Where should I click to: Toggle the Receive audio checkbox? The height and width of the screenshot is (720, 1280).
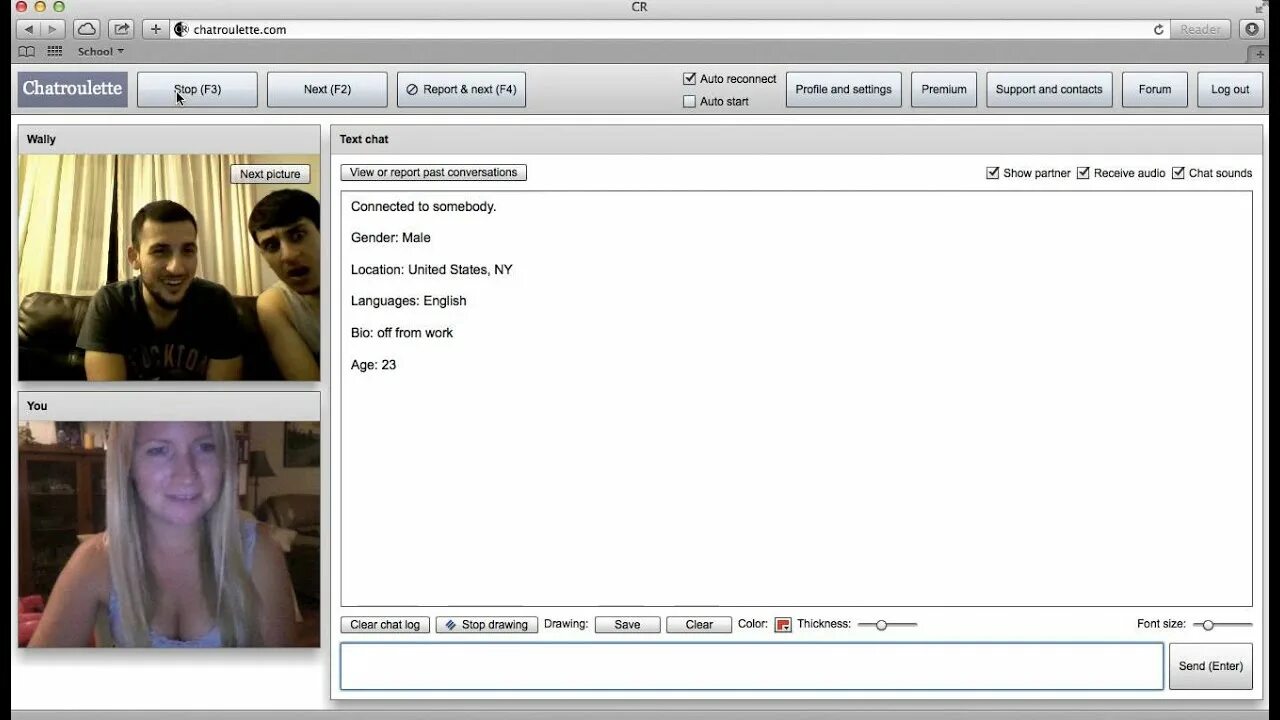point(1083,173)
